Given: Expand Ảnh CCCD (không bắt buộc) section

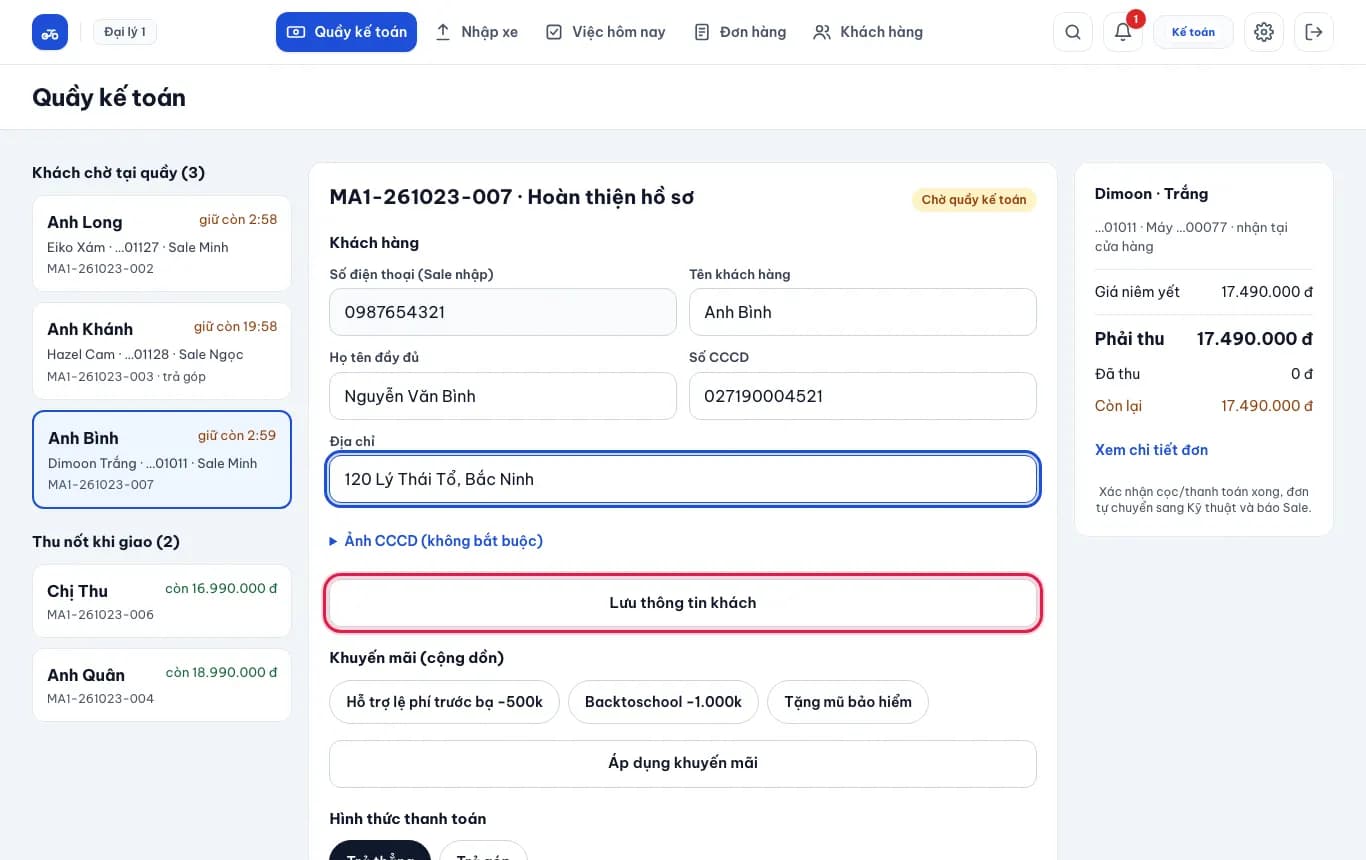Looking at the screenshot, I should coord(436,541).
